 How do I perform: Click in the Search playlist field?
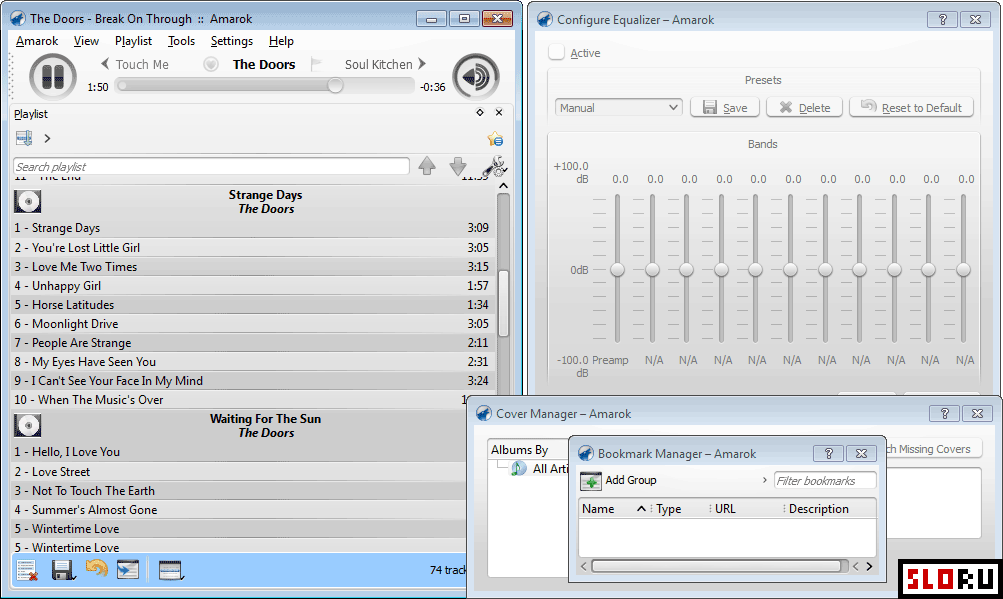tap(211, 166)
